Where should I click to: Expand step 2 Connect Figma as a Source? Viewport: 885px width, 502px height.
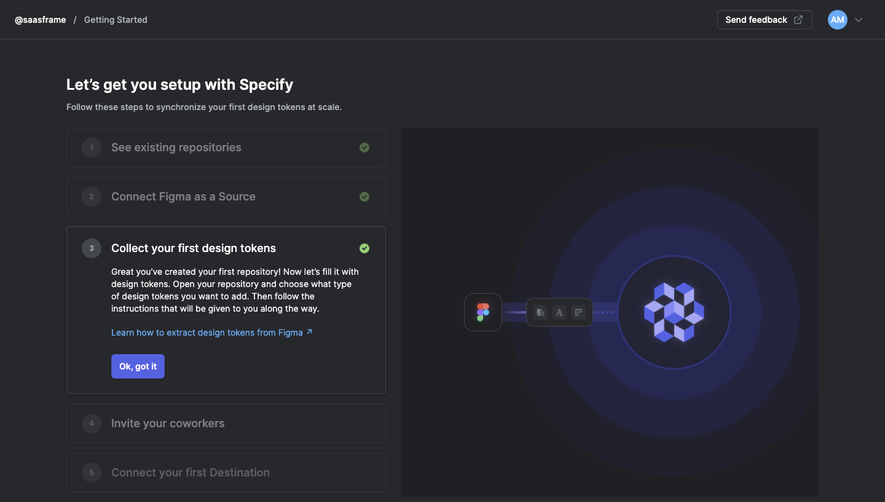point(226,197)
